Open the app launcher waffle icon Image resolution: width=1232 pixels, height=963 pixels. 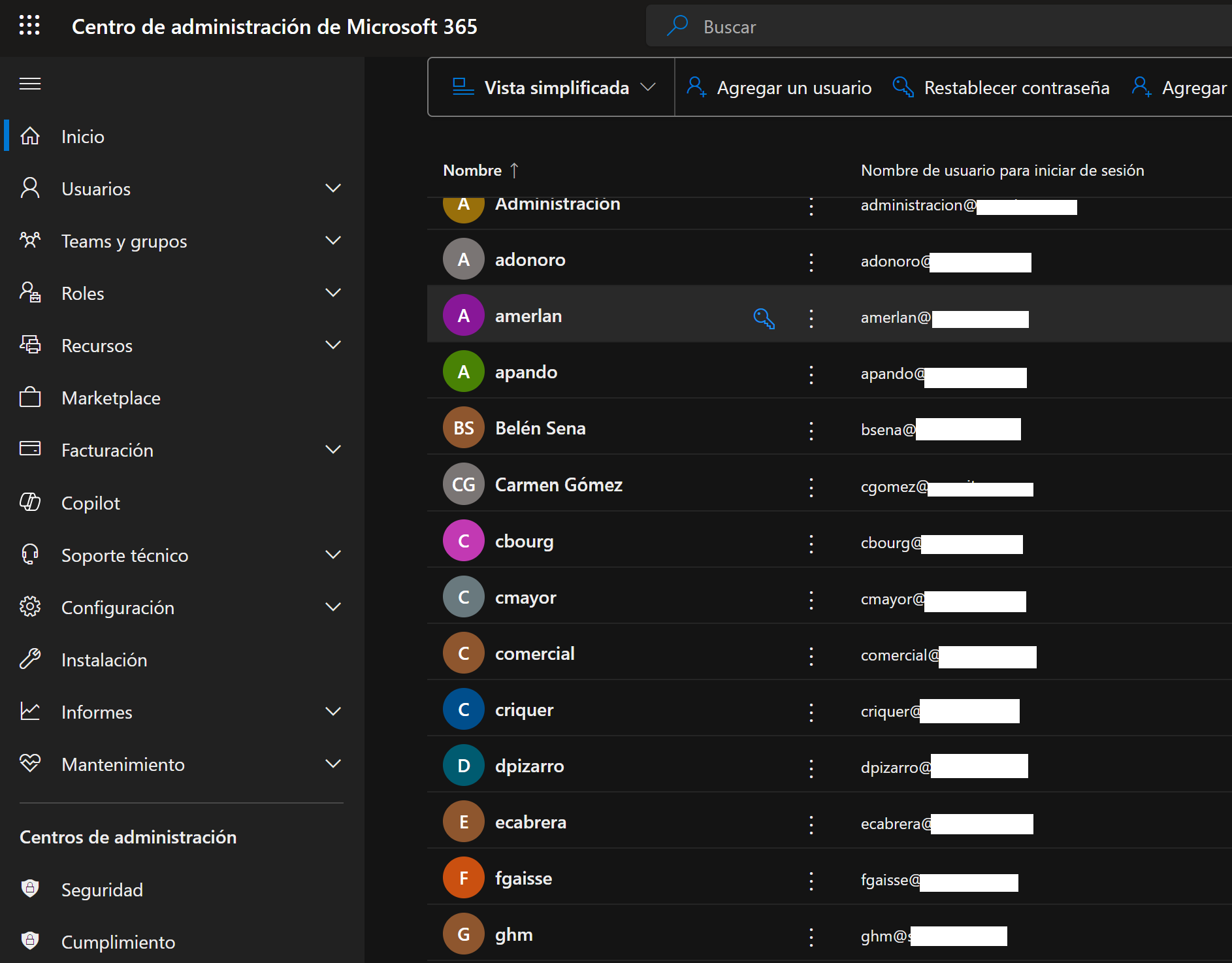tap(29, 25)
